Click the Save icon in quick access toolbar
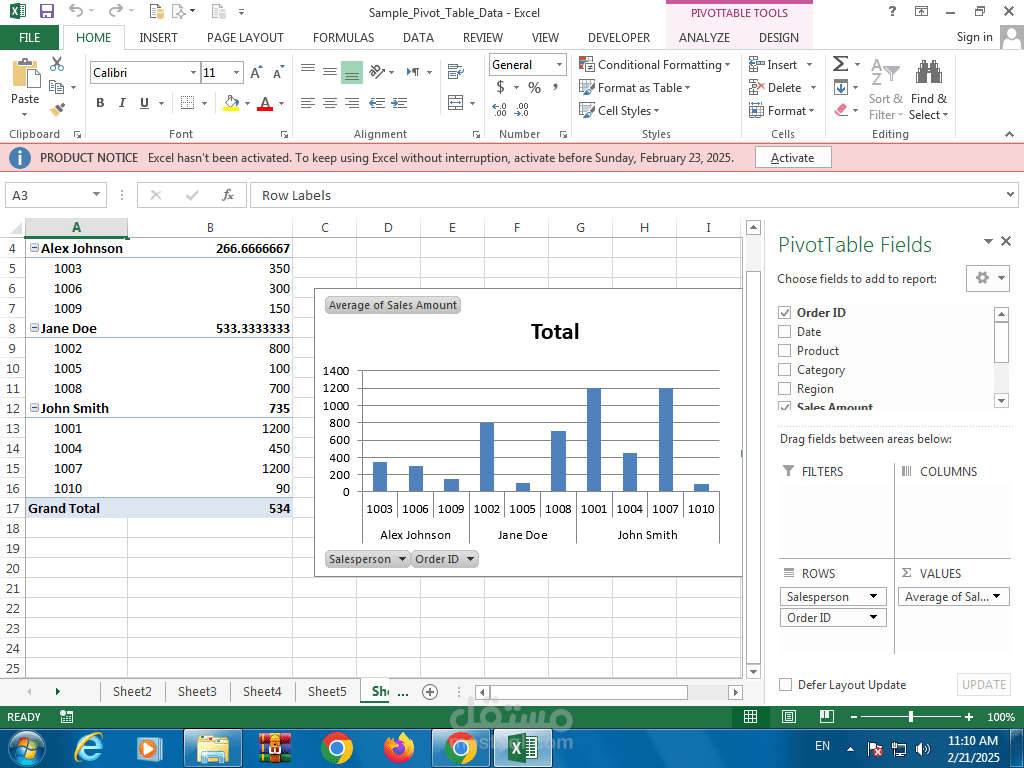This screenshot has width=1024, height=768. [46, 11]
